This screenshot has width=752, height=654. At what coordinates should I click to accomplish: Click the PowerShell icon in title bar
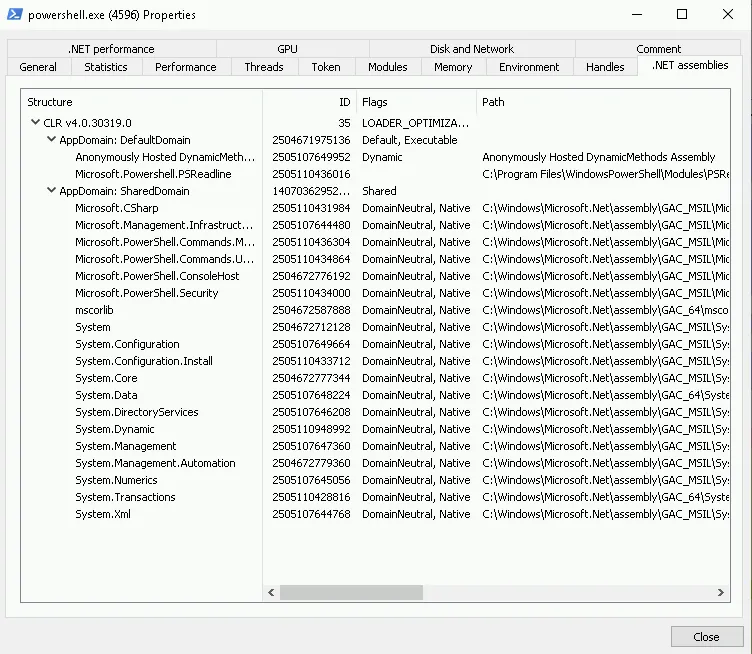14,14
